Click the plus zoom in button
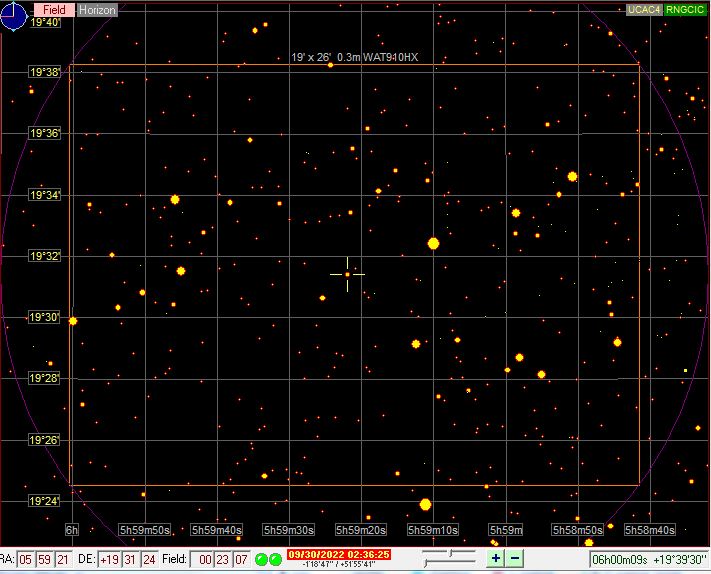 pos(496,558)
